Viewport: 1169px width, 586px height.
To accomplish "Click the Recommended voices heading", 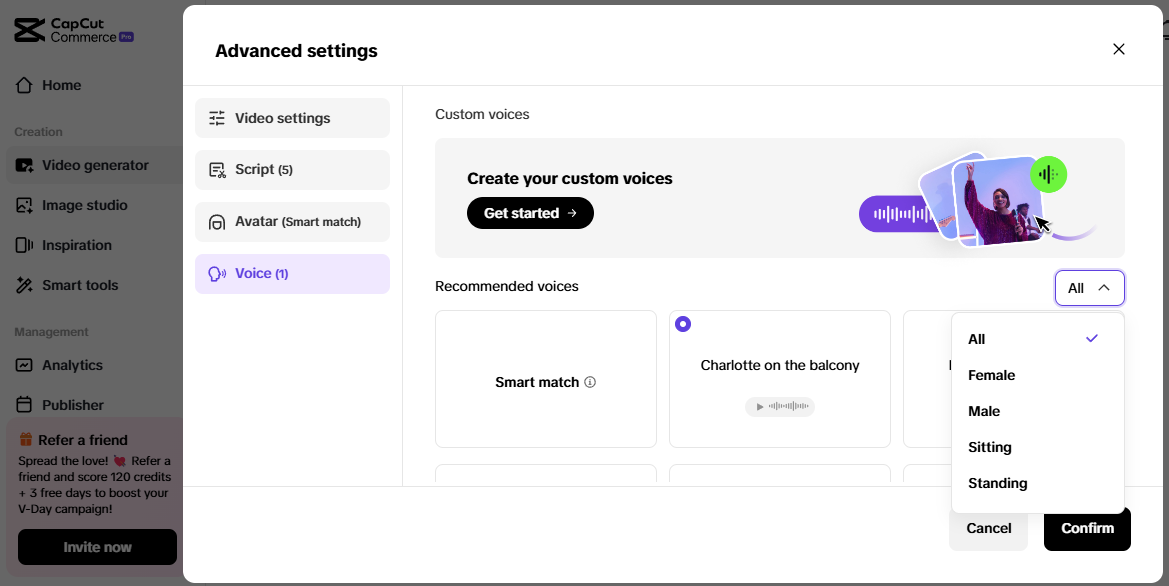I will tap(507, 286).
